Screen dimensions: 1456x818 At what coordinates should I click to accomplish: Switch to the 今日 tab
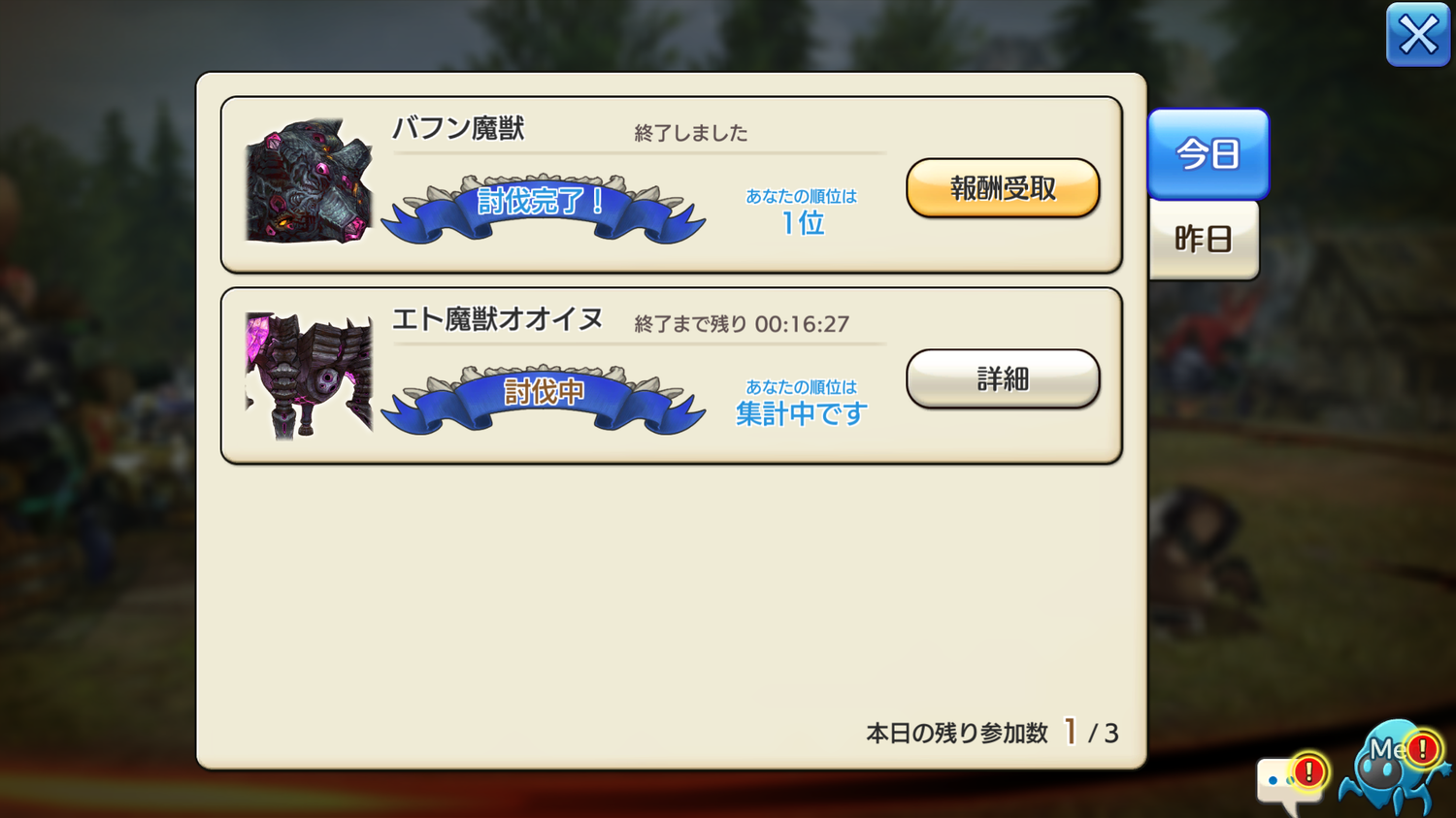(1208, 154)
